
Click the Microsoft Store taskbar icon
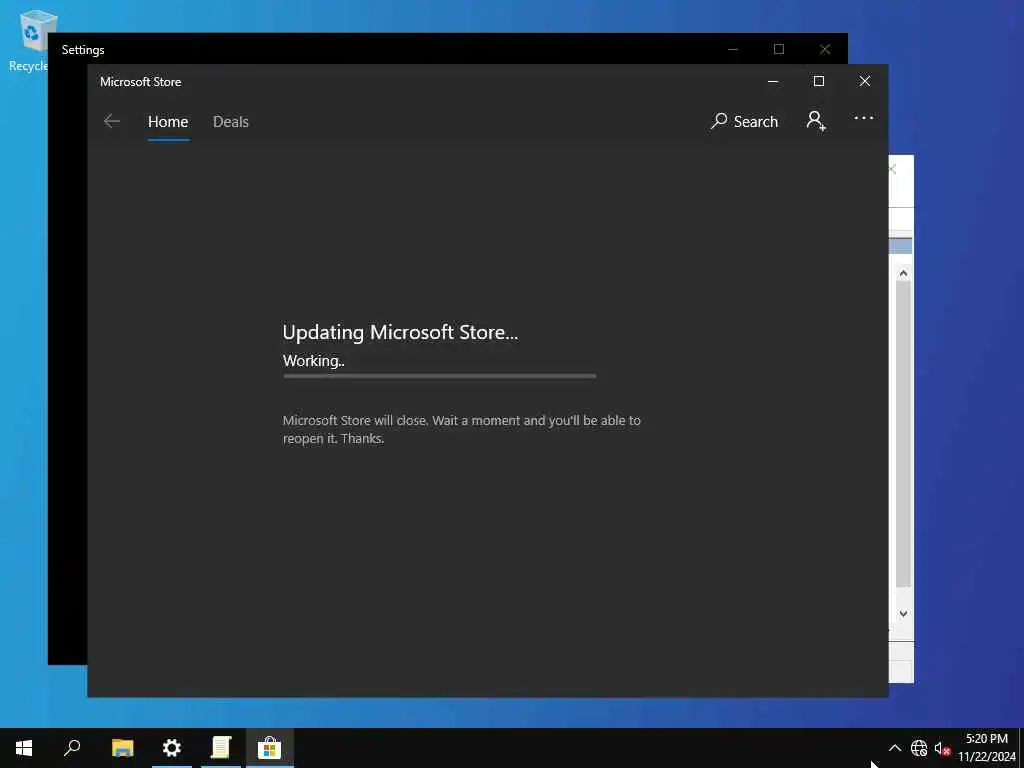click(x=269, y=748)
